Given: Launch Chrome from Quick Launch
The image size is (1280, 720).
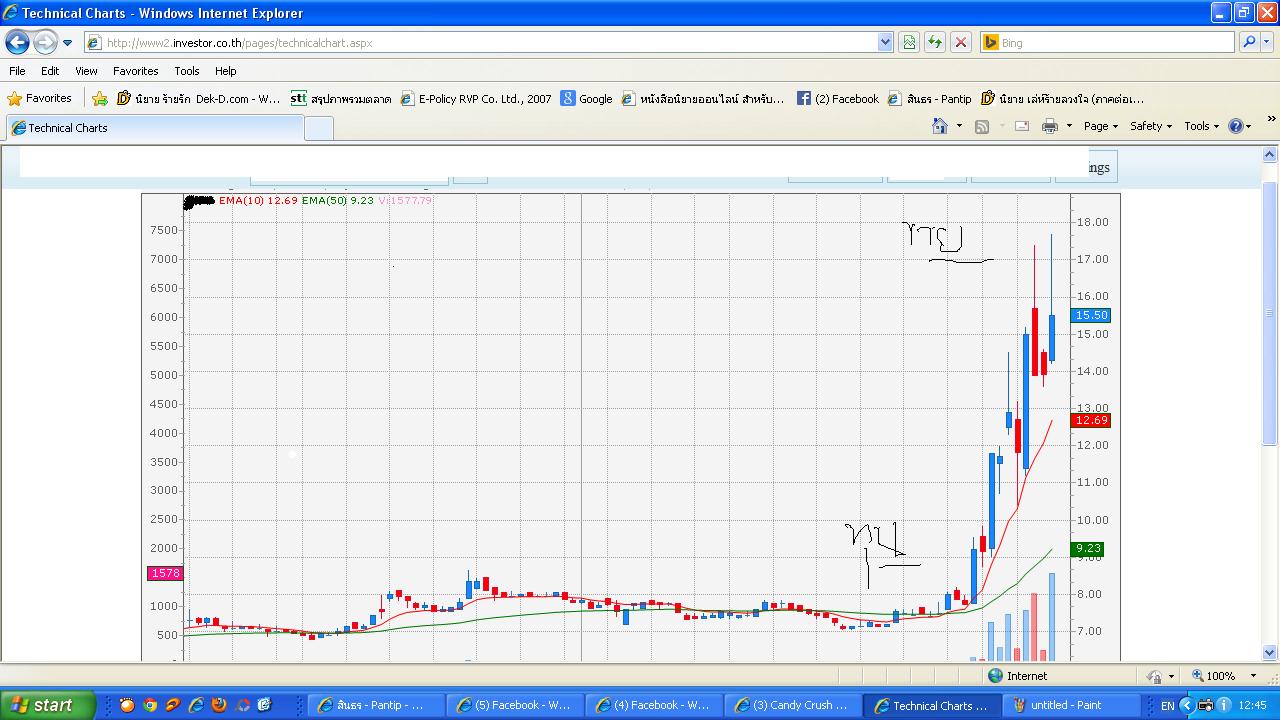Looking at the screenshot, I should click(150, 705).
